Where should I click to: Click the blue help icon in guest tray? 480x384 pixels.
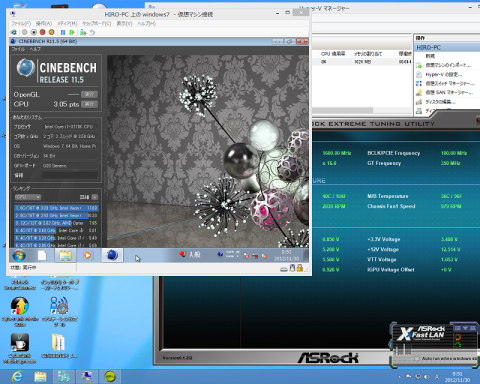click(220, 255)
